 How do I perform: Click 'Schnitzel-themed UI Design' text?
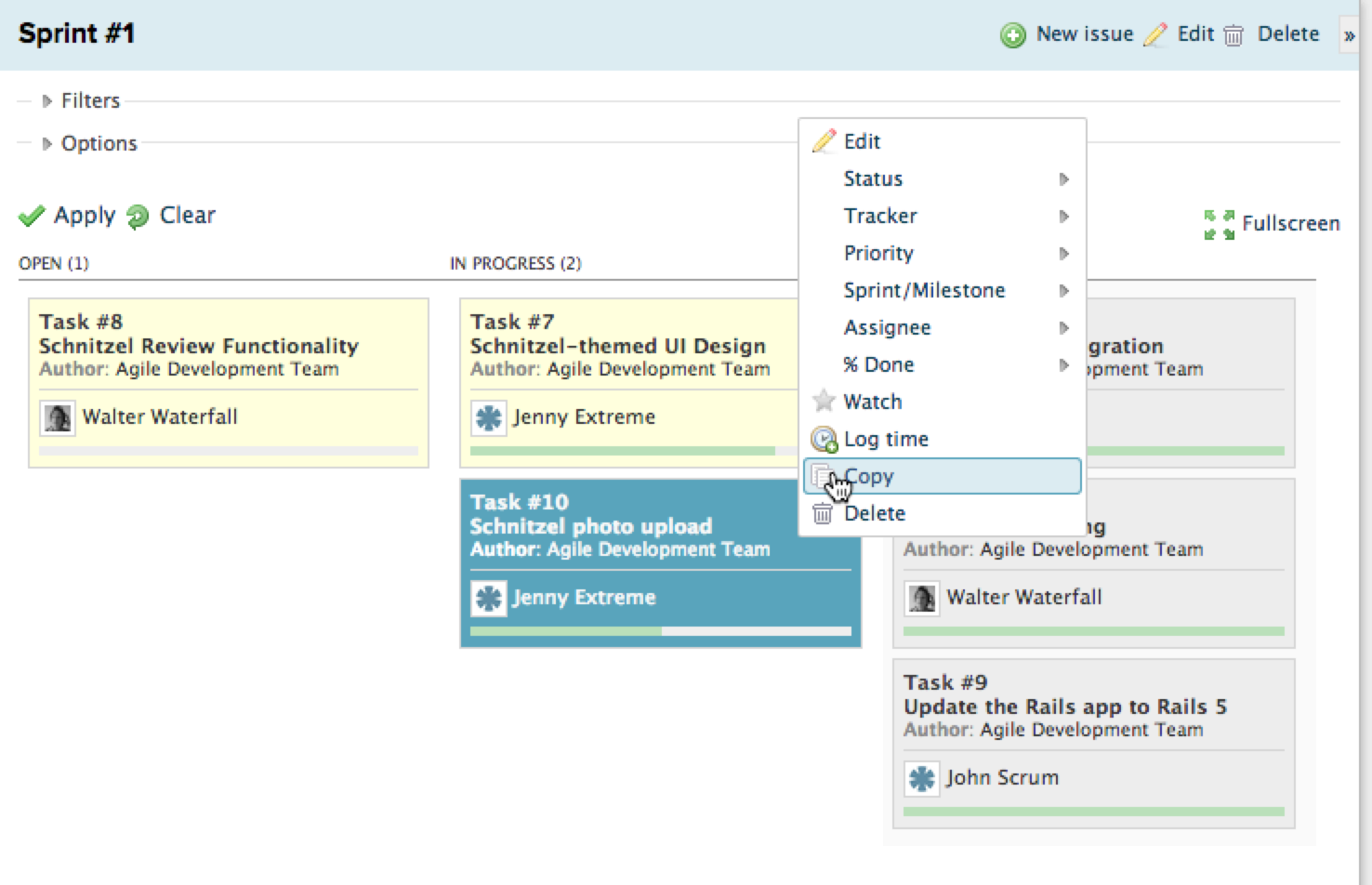click(x=618, y=346)
